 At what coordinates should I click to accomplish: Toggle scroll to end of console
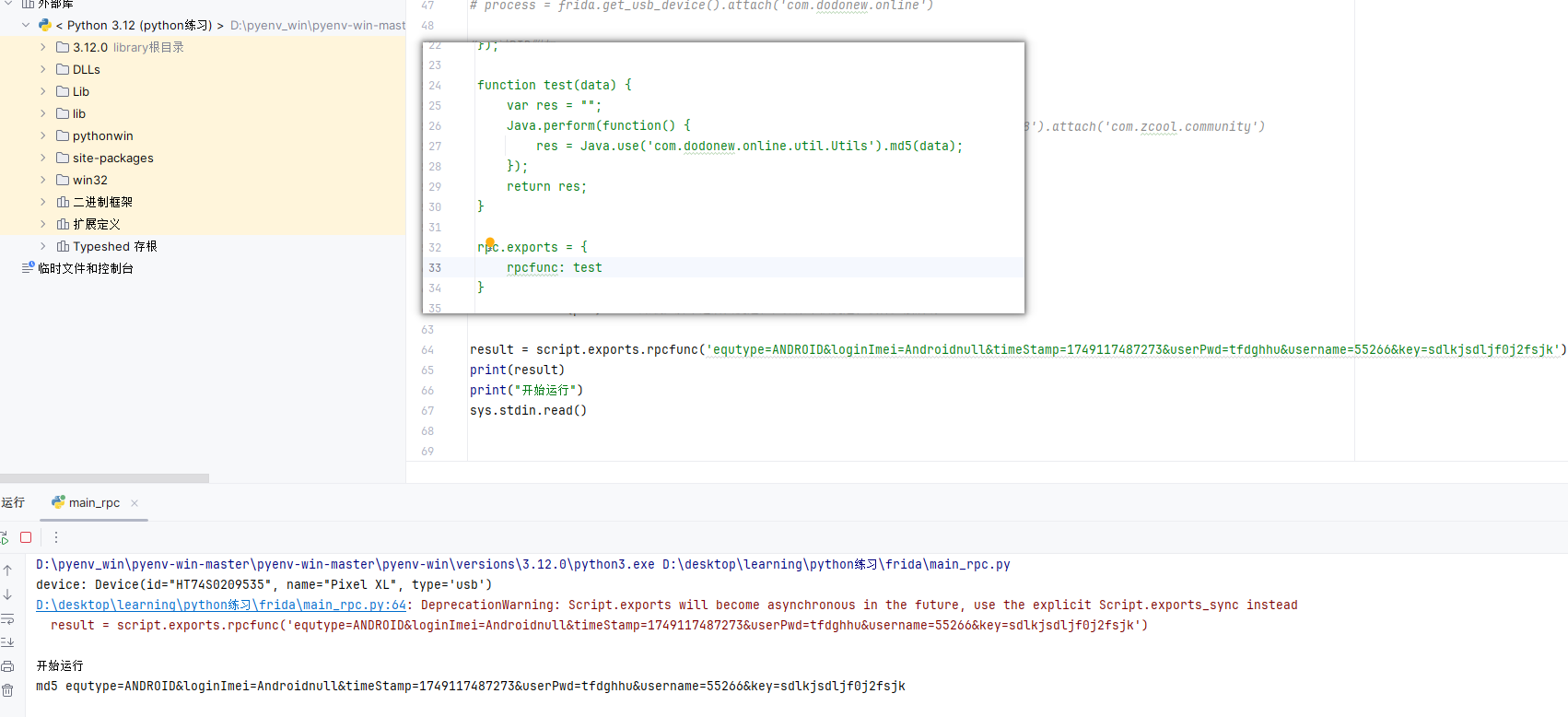point(7,642)
